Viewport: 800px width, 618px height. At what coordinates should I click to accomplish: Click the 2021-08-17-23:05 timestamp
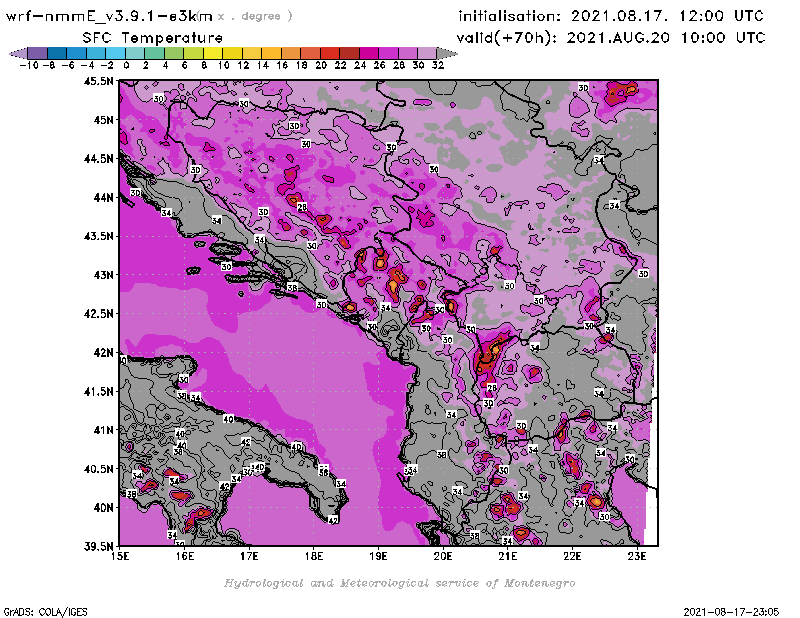(x=738, y=610)
